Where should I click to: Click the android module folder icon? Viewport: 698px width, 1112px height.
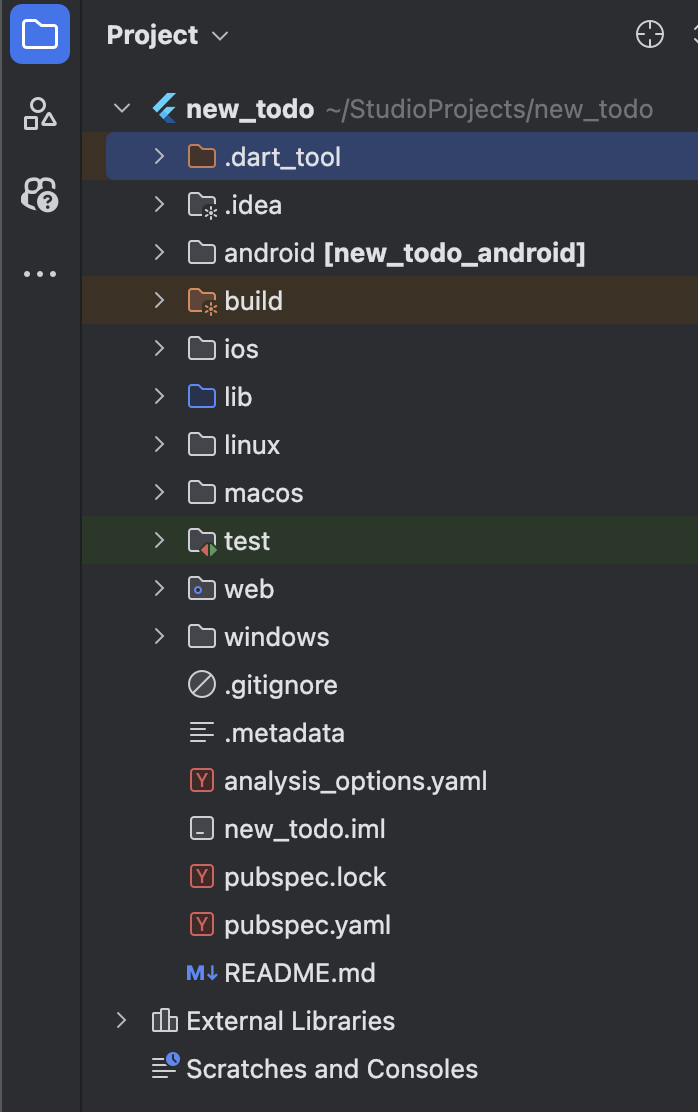tap(201, 252)
